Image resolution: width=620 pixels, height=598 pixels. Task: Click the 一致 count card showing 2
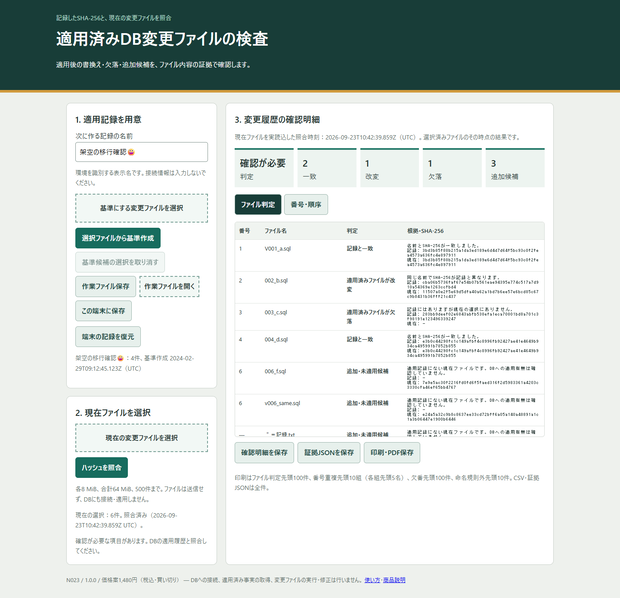pos(327,168)
